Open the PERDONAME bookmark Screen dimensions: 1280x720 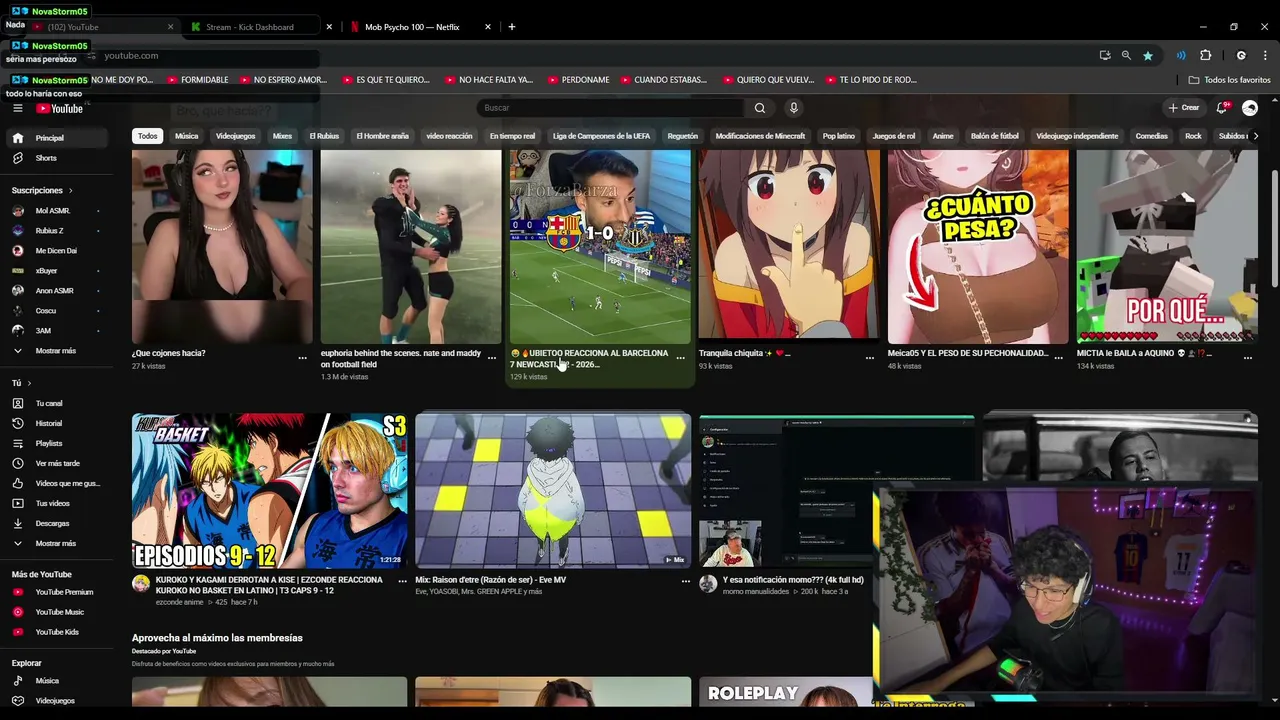(x=578, y=80)
